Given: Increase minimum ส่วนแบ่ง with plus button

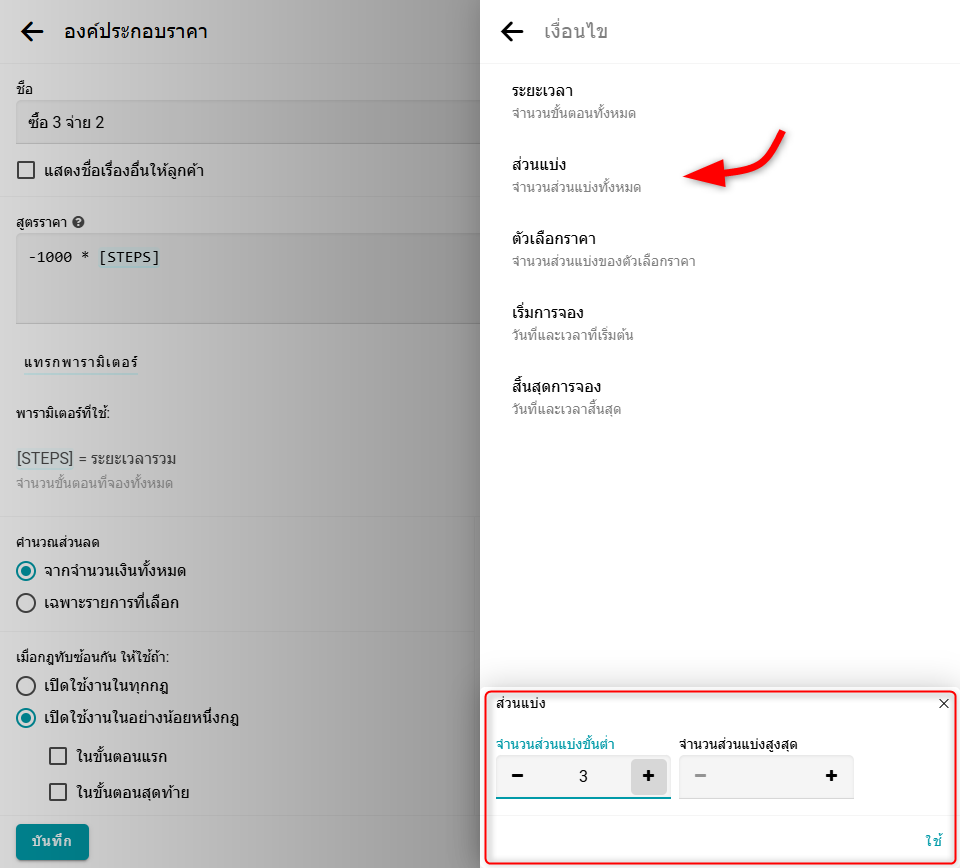Looking at the screenshot, I should (648, 776).
